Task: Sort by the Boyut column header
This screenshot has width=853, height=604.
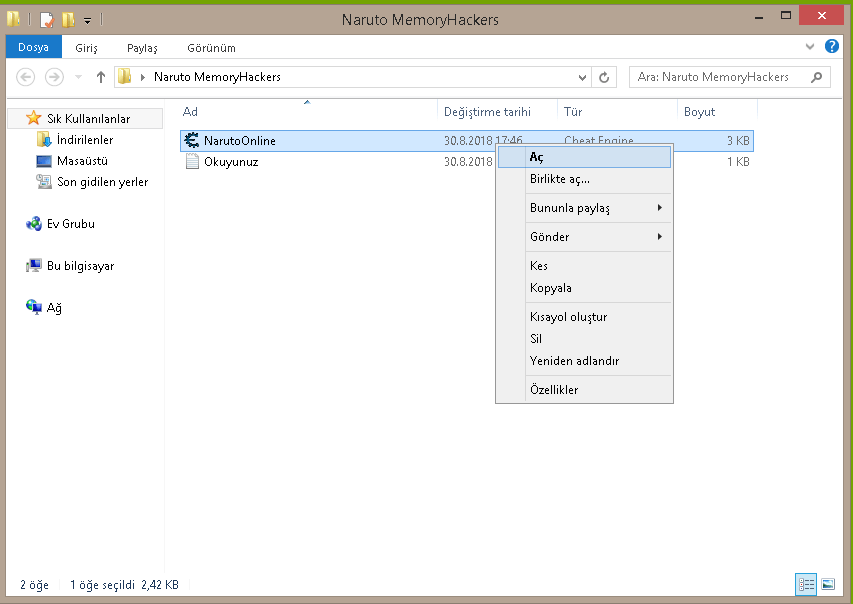Action: tap(699, 112)
